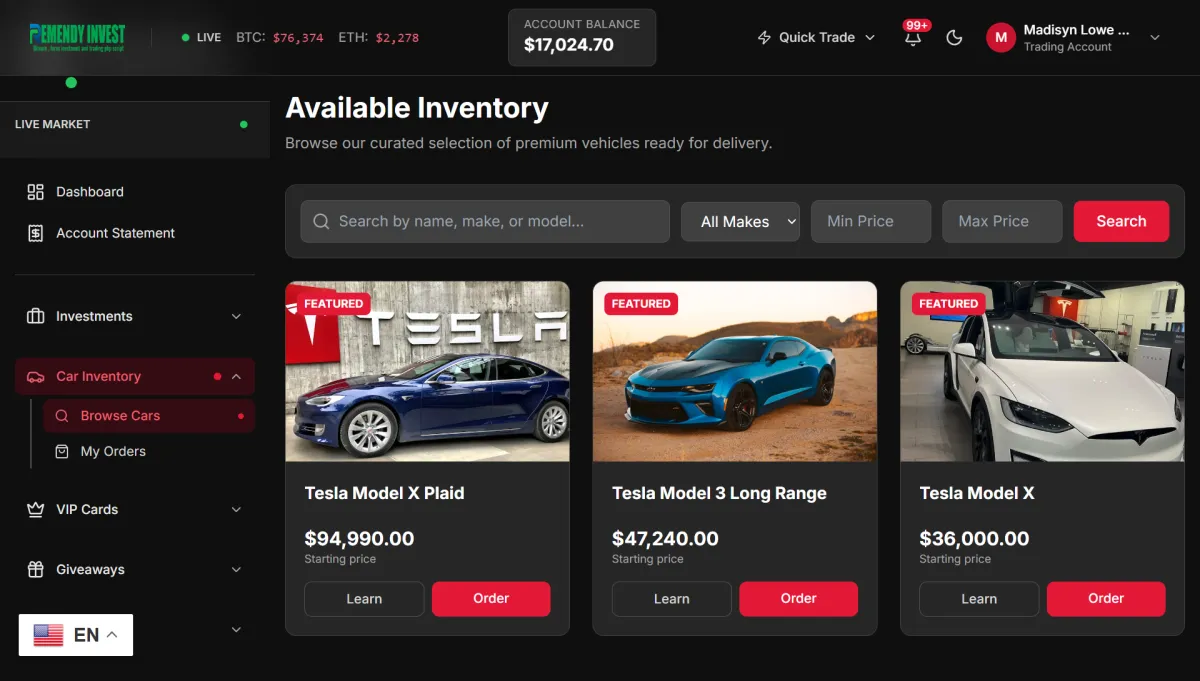Expand the EN language selector
1200x681 pixels.
(x=75, y=634)
